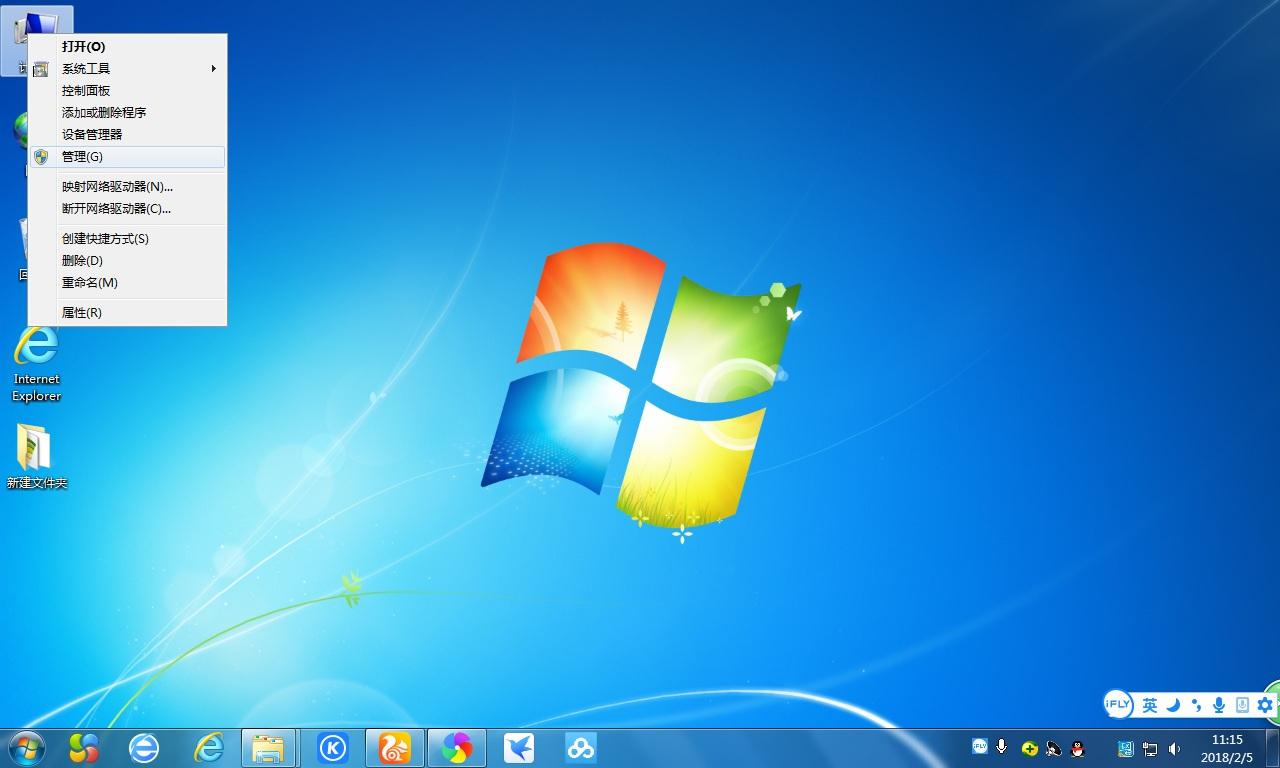Open the Baidu cloud taskbar icon
Image resolution: width=1280 pixels, height=768 pixels.
point(581,747)
